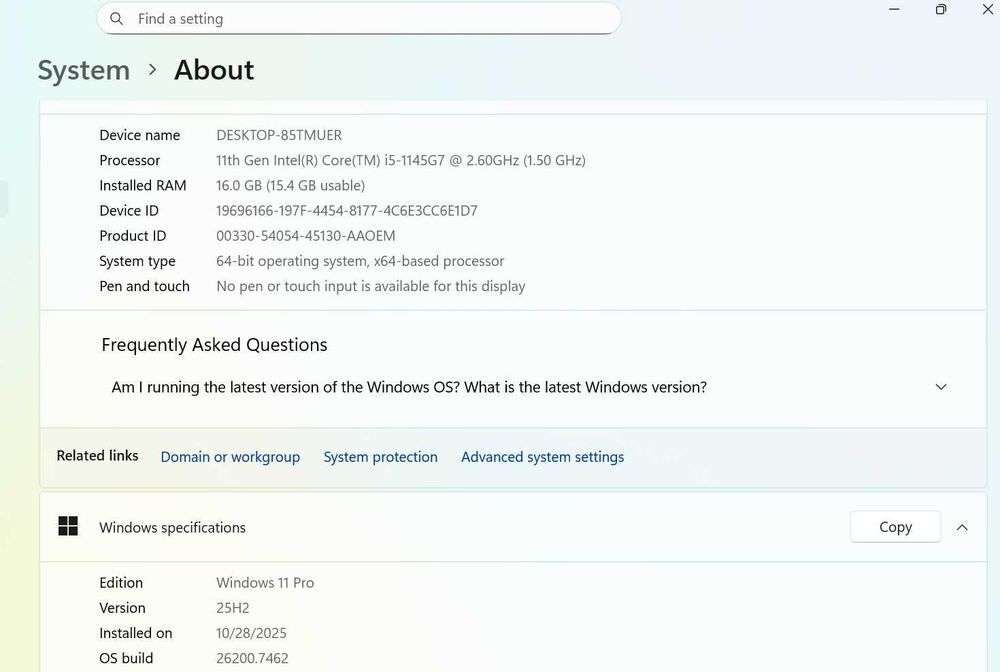Click the About breadcrumb title

click(x=214, y=69)
